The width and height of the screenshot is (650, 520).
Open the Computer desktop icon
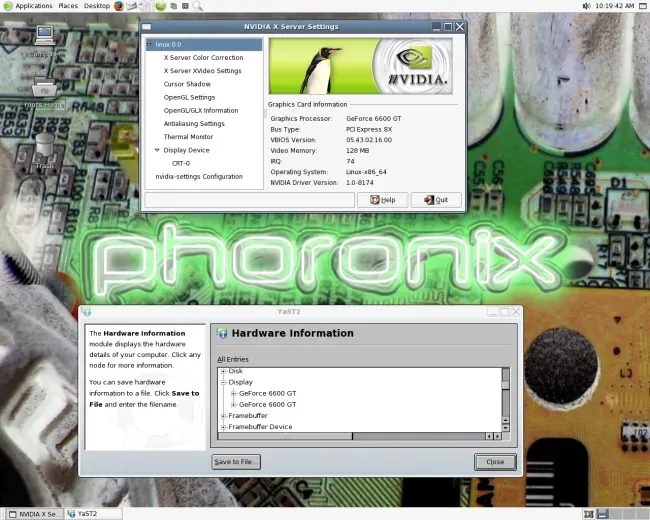pyautogui.click(x=44, y=41)
